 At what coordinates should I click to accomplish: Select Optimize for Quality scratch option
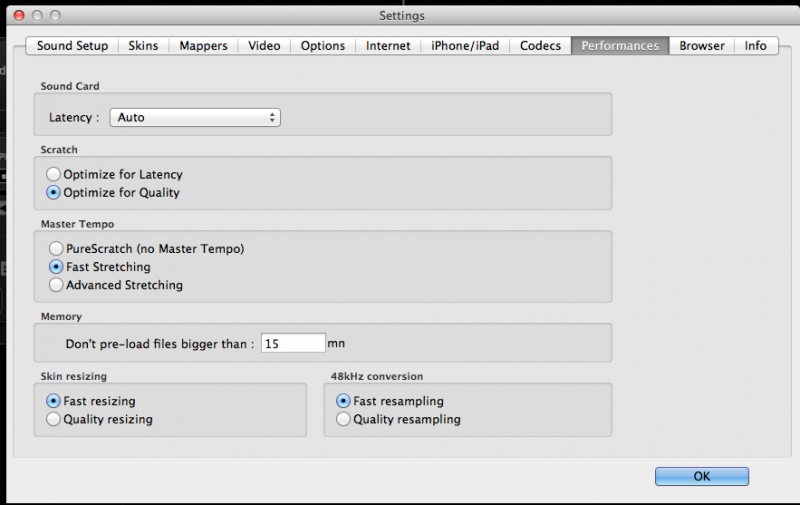click(x=54, y=192)
